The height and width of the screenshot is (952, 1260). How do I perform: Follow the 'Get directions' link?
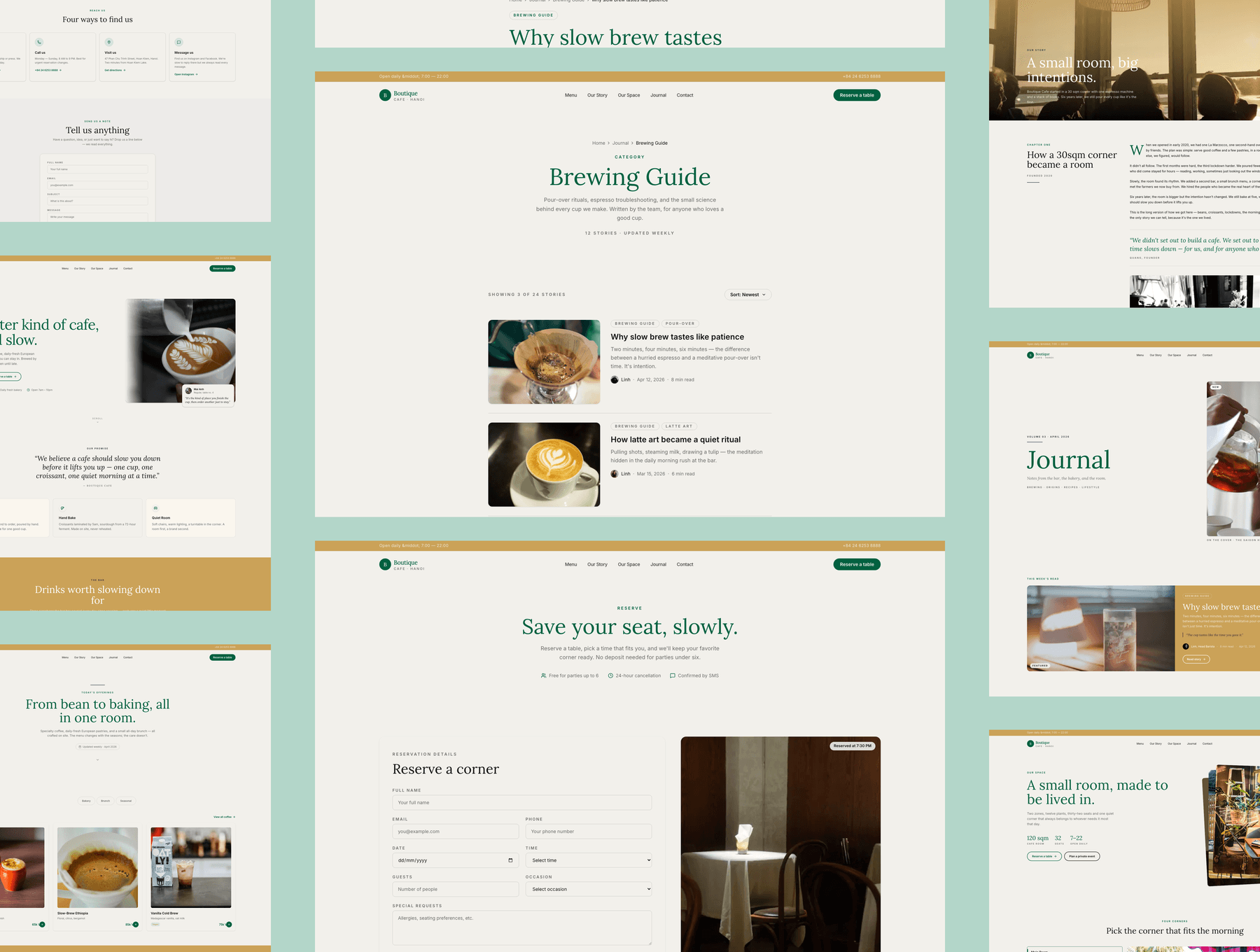click(x=115, y=70)
